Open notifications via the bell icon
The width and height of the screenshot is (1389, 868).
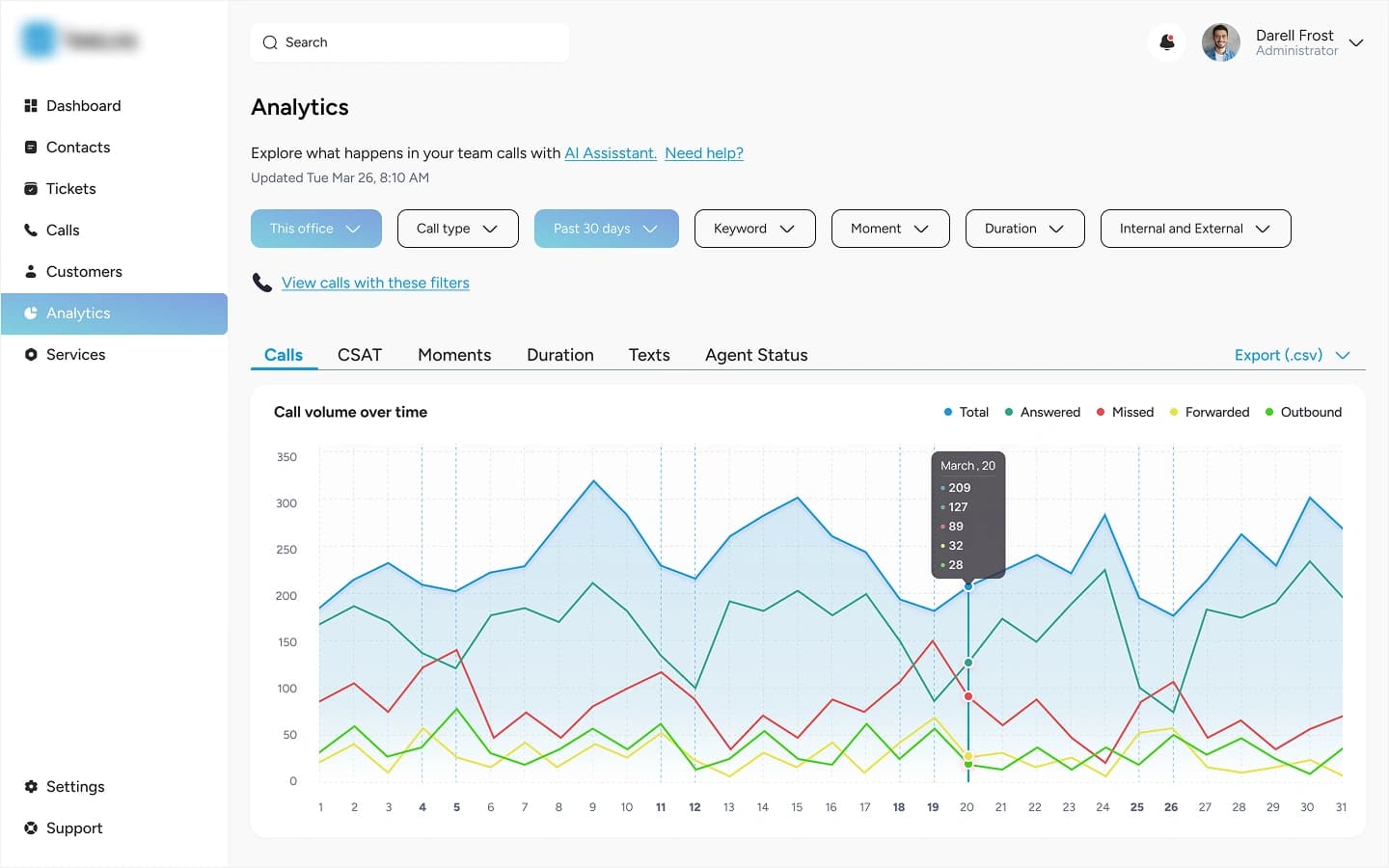pyautogui.click(x=1167, y=42)
